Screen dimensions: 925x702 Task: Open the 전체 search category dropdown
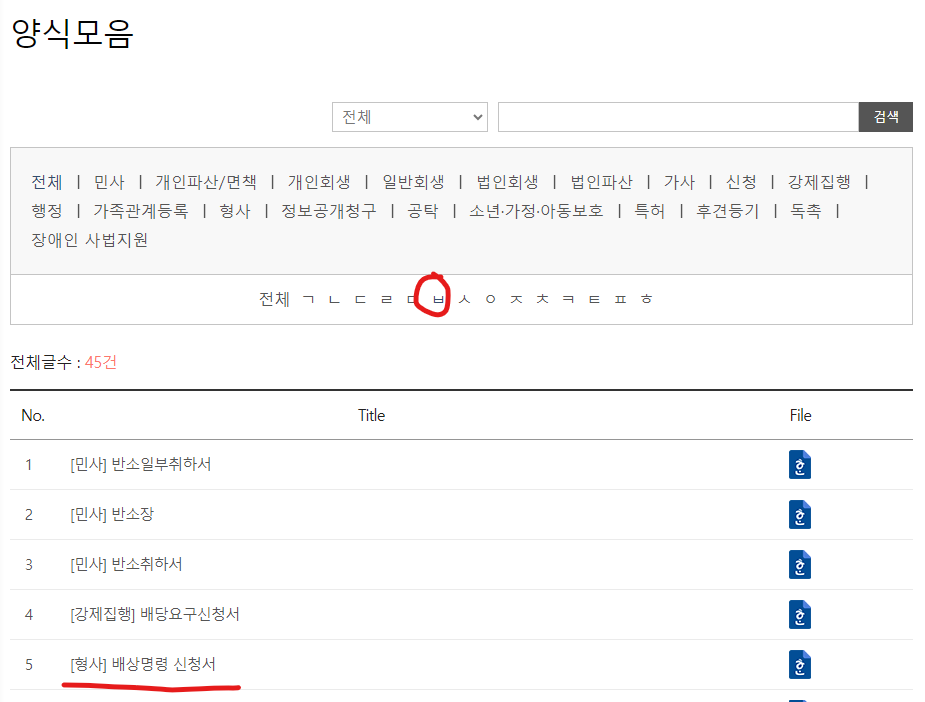pos(409,117)
